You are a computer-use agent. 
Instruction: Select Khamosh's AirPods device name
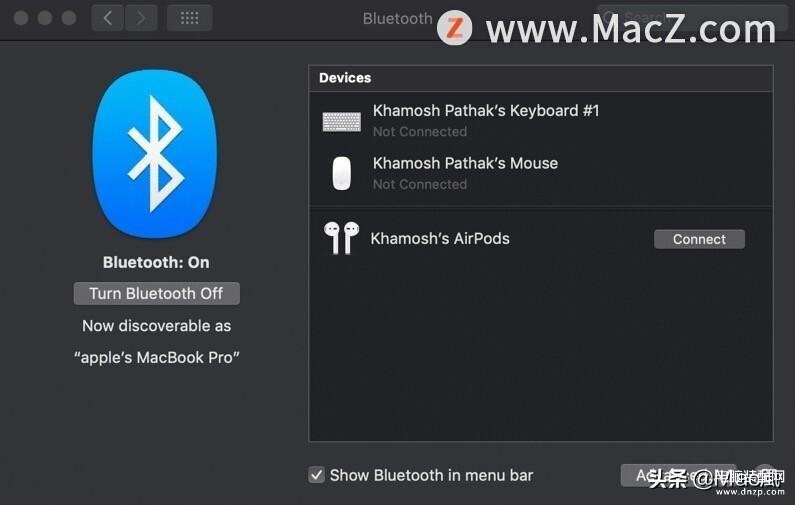[x=440, y=238]
